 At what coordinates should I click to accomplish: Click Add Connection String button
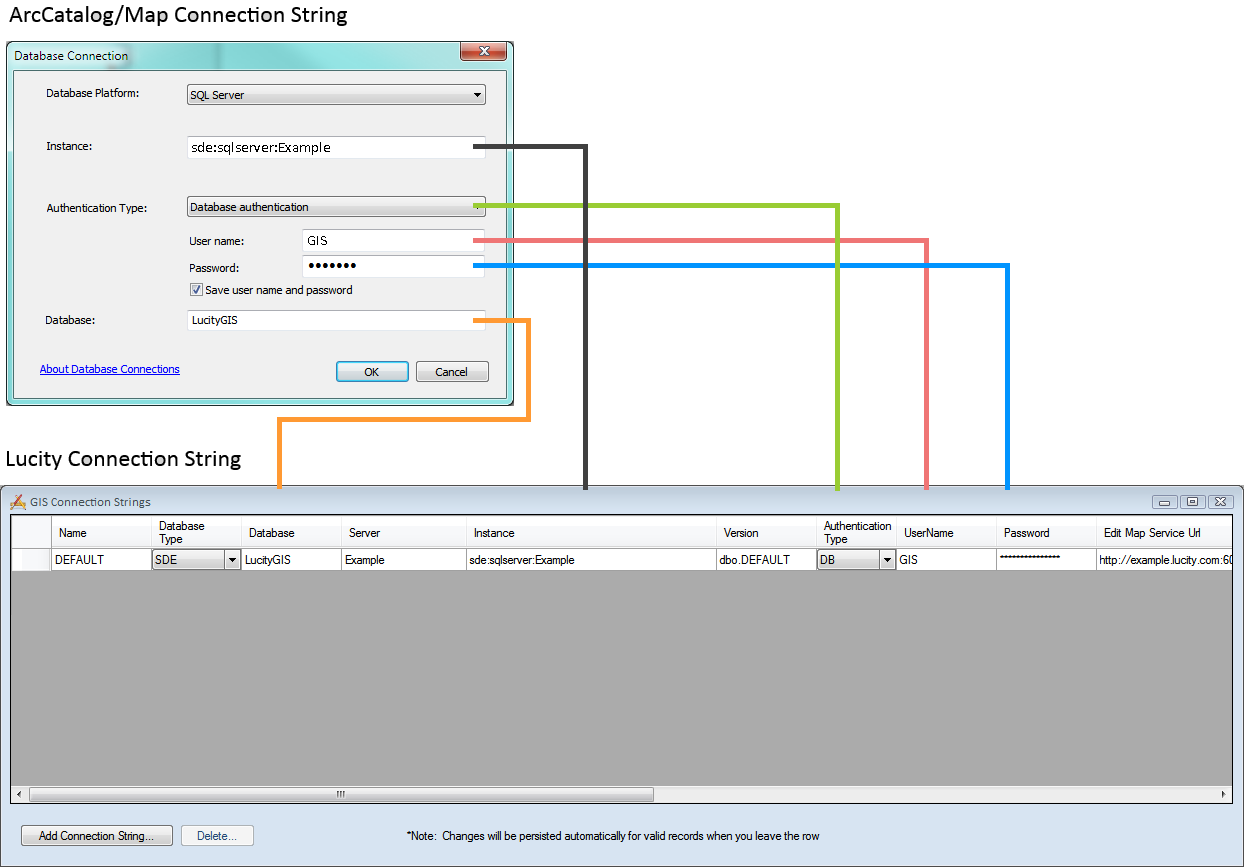click(97, 836)
